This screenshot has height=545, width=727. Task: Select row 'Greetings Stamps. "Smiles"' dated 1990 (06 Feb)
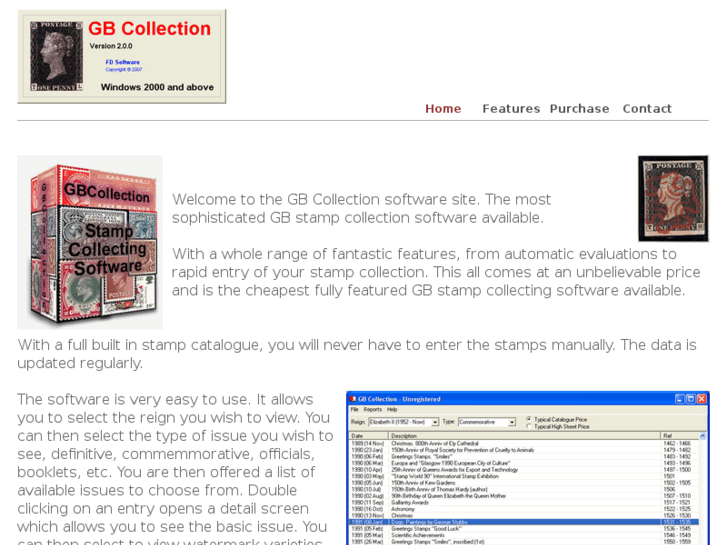click(524, 456)
